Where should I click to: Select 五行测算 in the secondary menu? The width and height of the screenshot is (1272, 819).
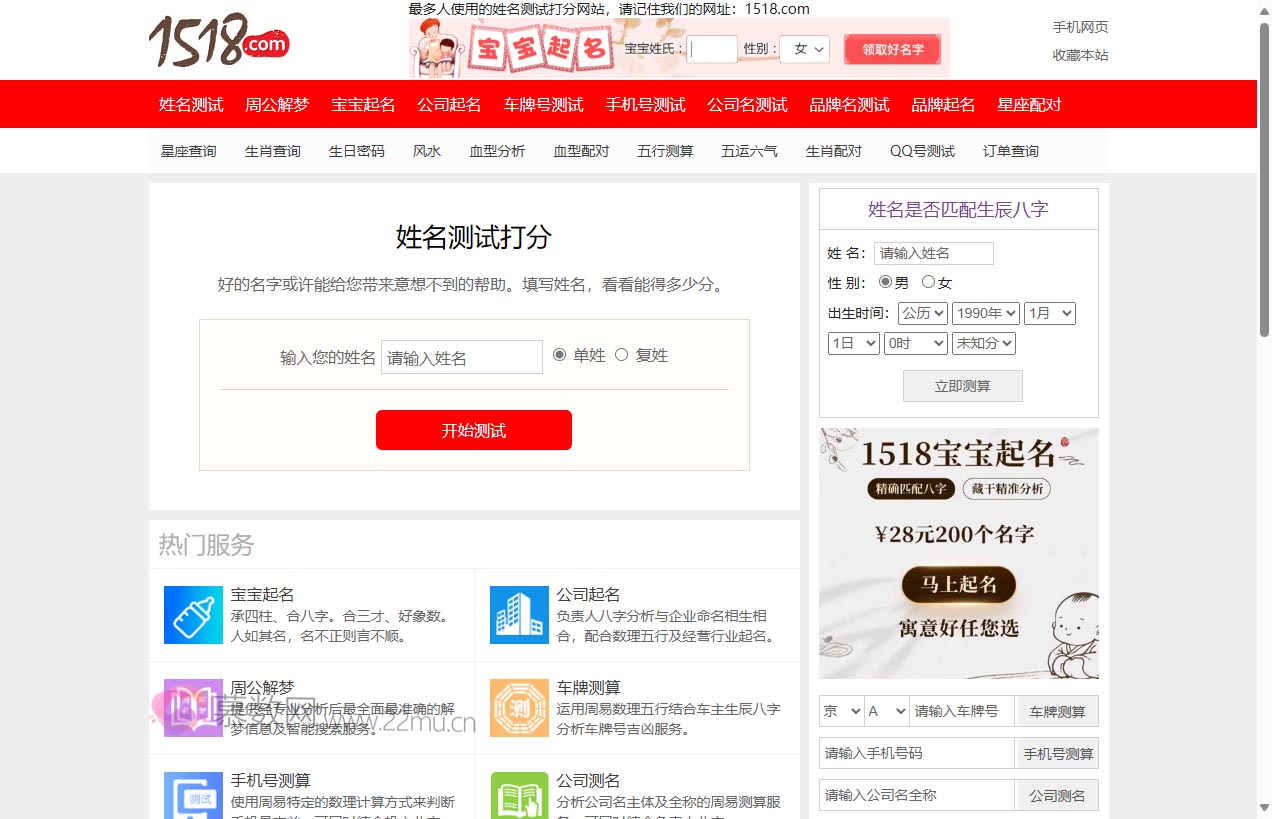click(x=664, y=150)
